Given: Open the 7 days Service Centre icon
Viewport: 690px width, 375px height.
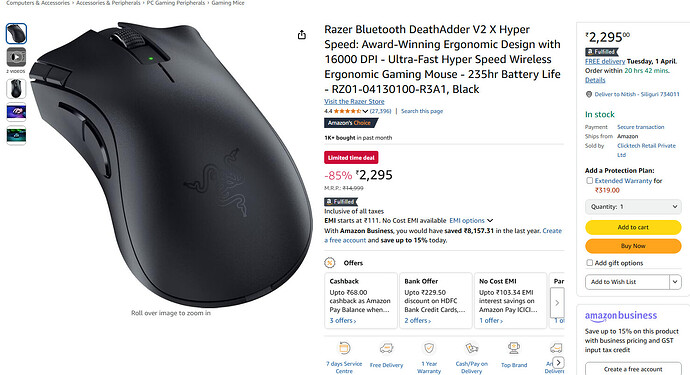Looking at the screenshot, I should (x=344, y=349).
